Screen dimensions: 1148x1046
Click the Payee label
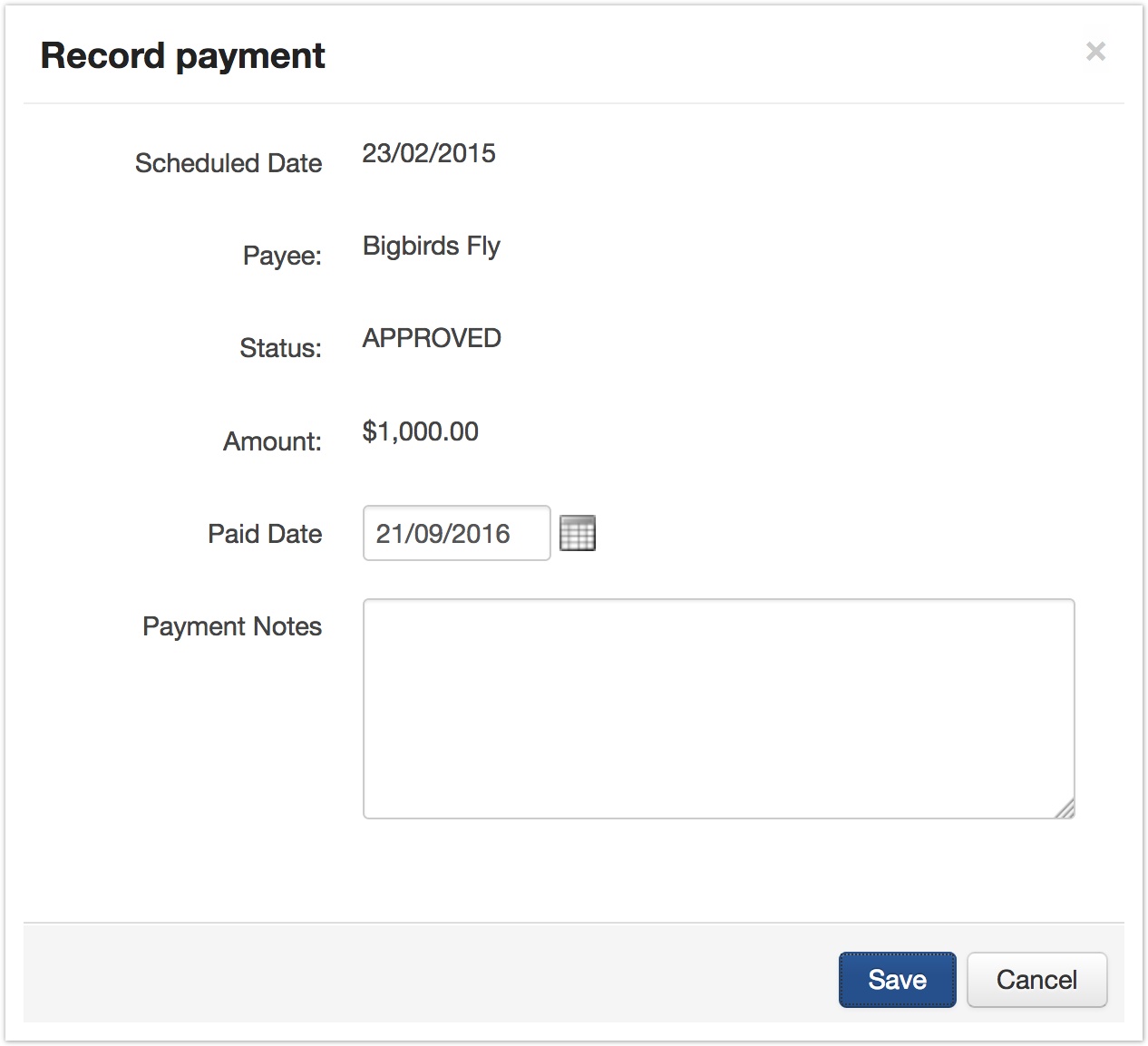pyautogui.click(x=282, y=256)
